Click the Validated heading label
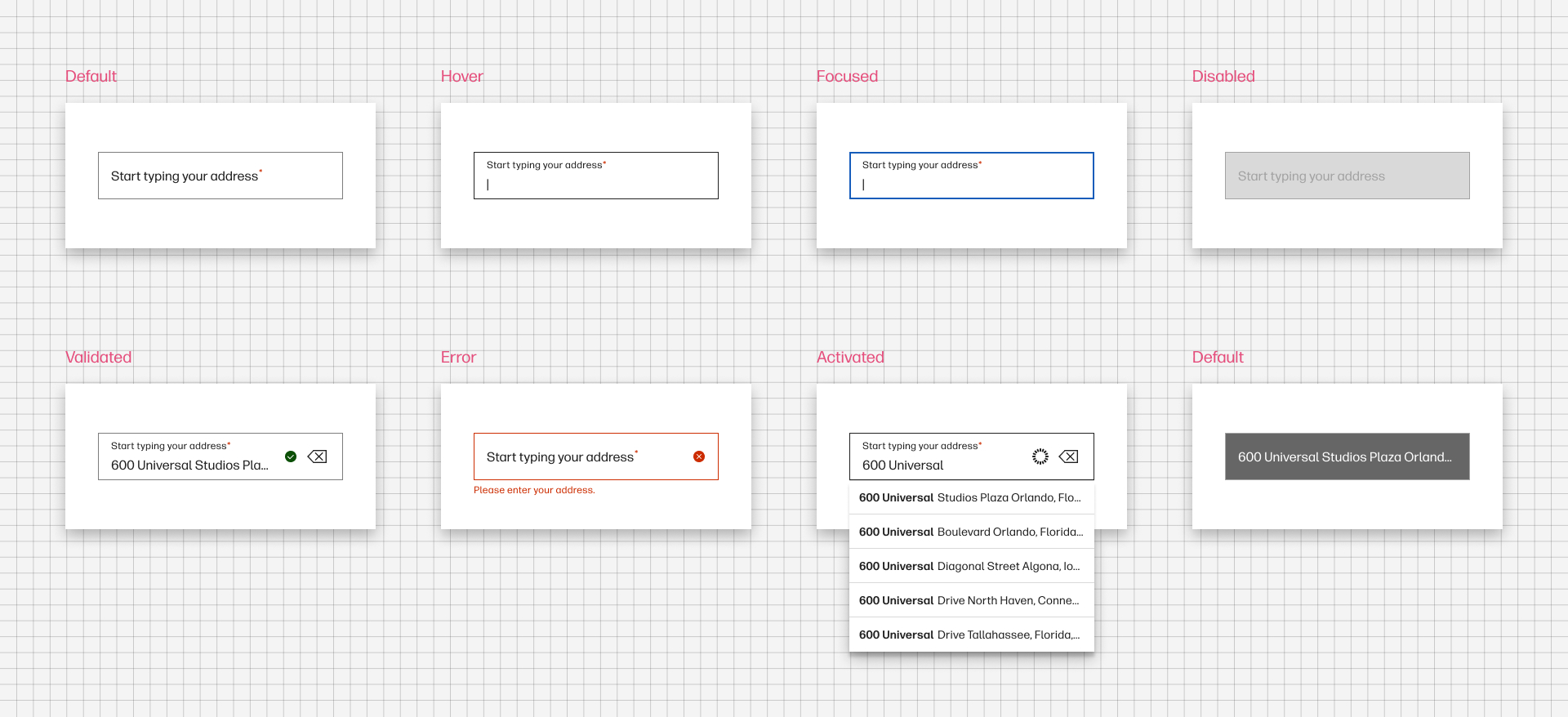1568x717 pixels. (98, 357)
